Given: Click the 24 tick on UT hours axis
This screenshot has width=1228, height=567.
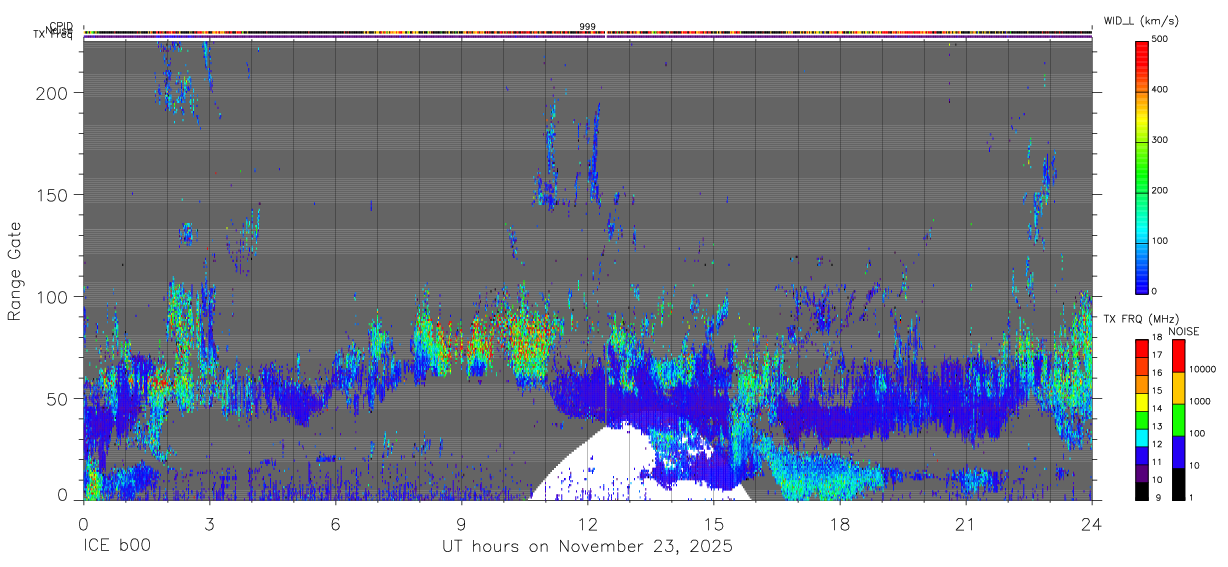Looking at the screenshot, I should (1092, 524).
